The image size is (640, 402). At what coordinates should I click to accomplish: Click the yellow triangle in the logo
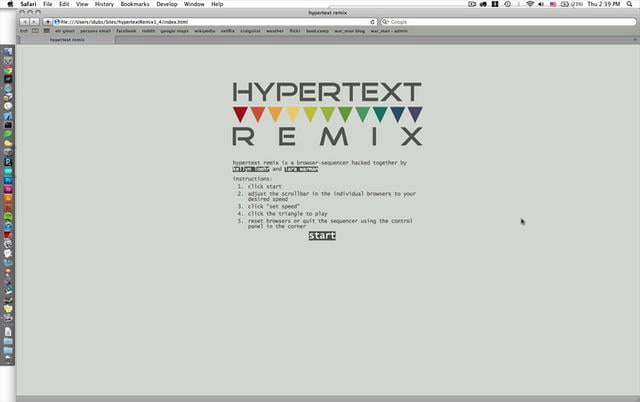292,114
